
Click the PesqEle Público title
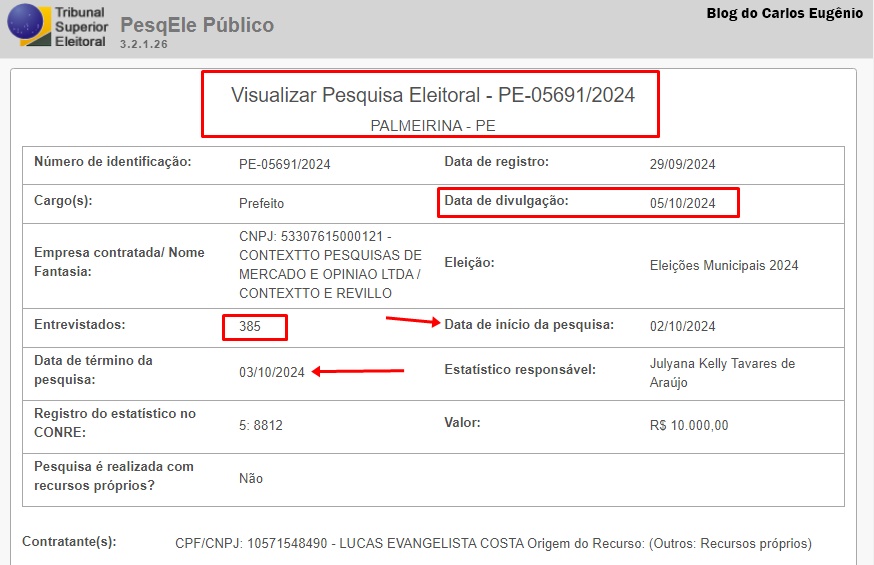pos(197,25)
